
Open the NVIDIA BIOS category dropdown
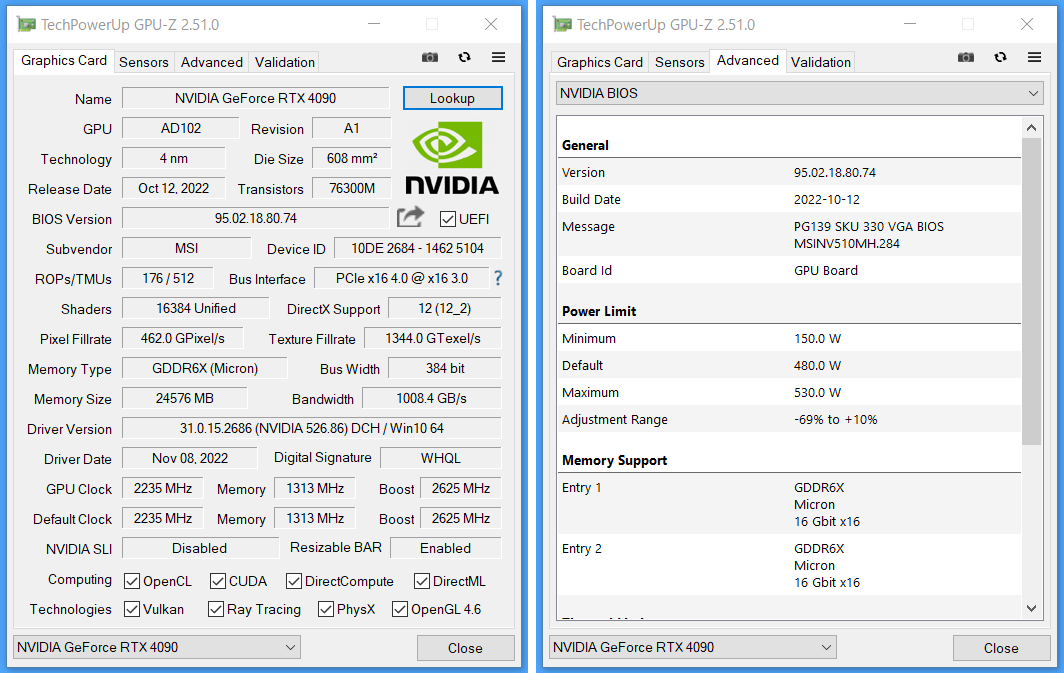(x=799, y=93)
